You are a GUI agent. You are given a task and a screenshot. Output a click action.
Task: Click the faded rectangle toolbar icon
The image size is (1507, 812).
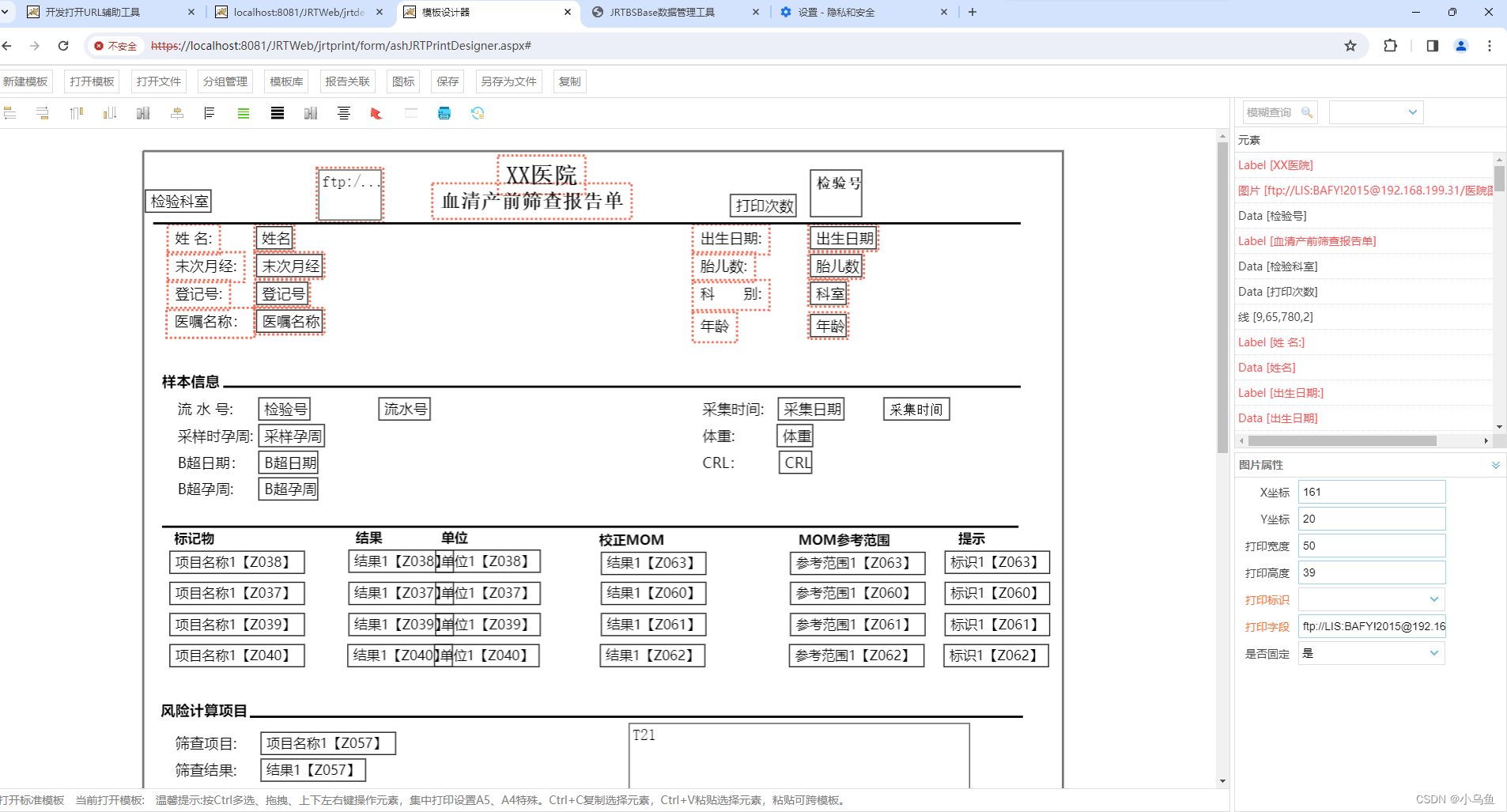pos(411,113)
